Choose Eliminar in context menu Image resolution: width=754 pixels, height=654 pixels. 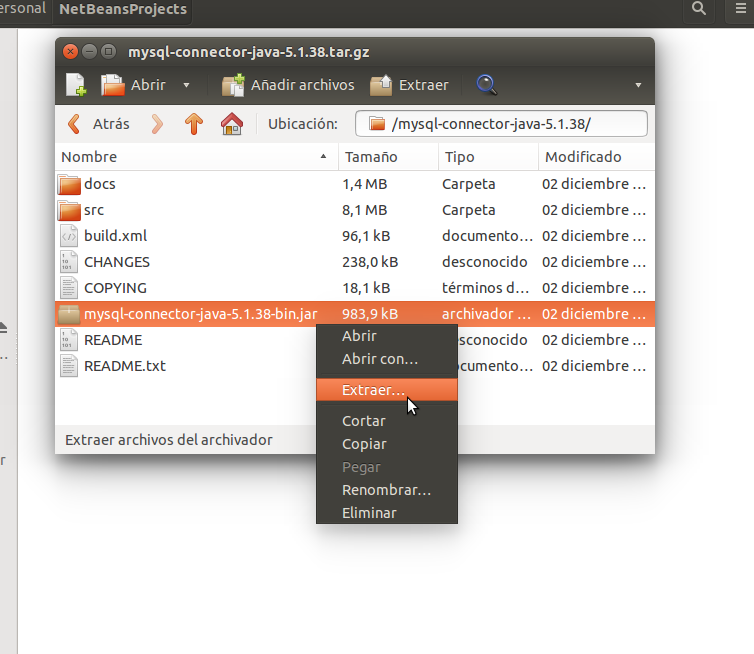click(387, 513)
